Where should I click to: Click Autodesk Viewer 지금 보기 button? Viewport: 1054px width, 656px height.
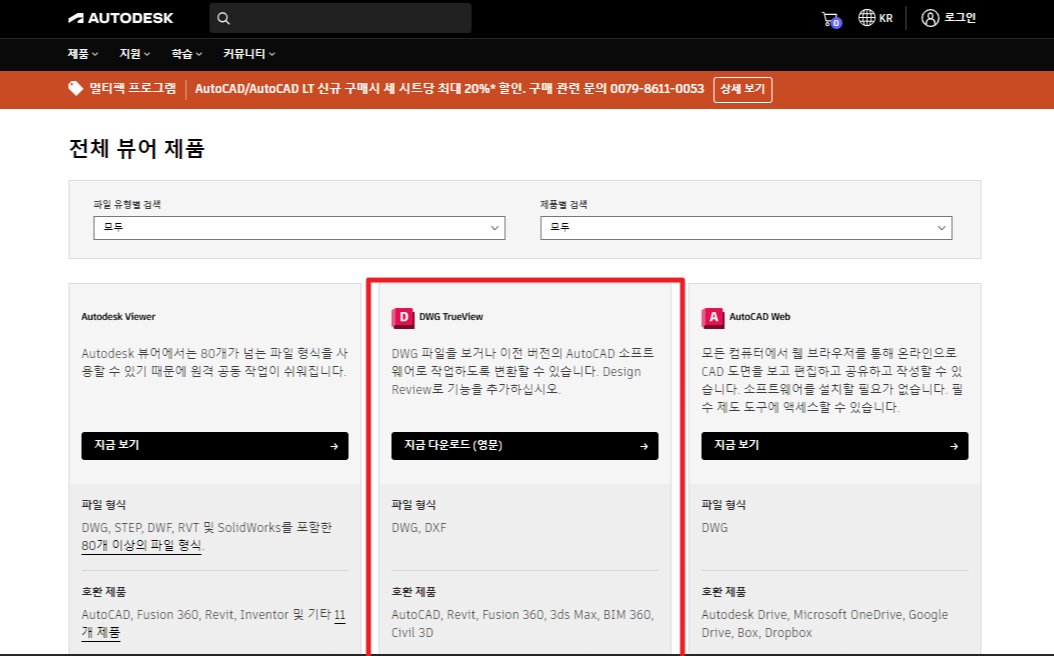click(214, 446)
